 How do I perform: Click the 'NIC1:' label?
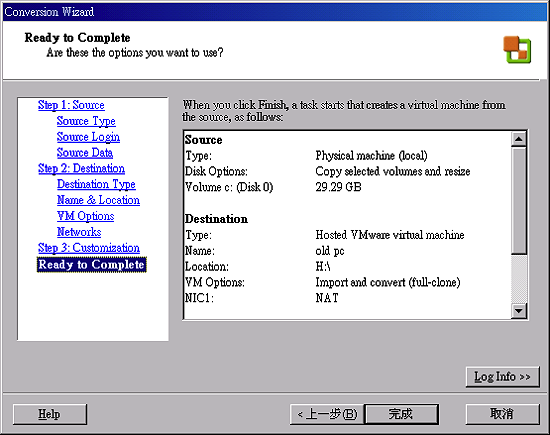(199, 298)
